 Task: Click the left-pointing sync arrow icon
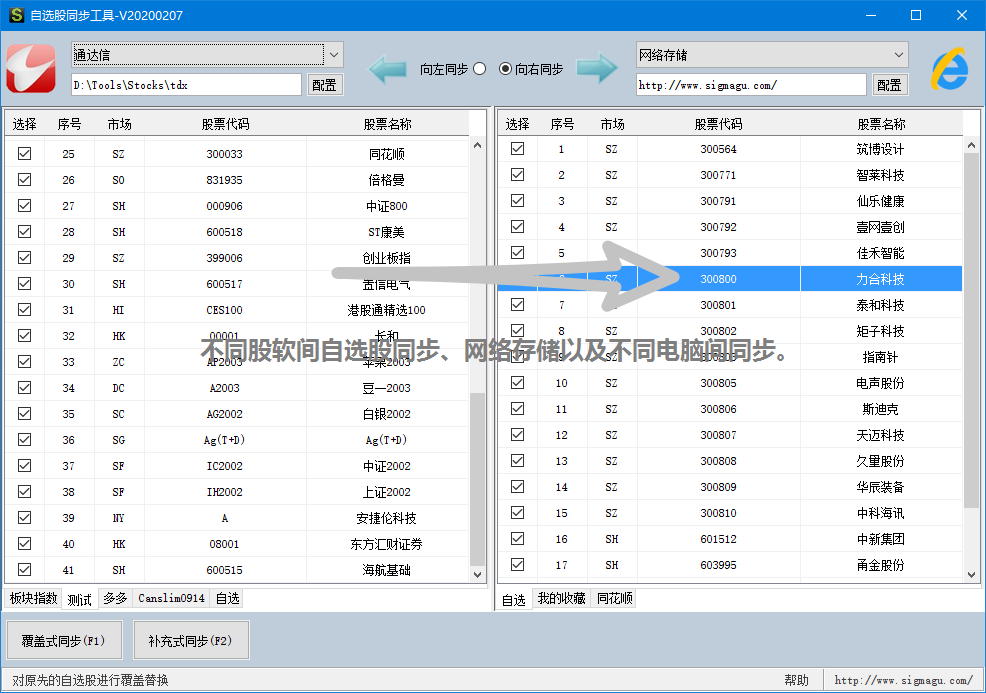point(389,69)
